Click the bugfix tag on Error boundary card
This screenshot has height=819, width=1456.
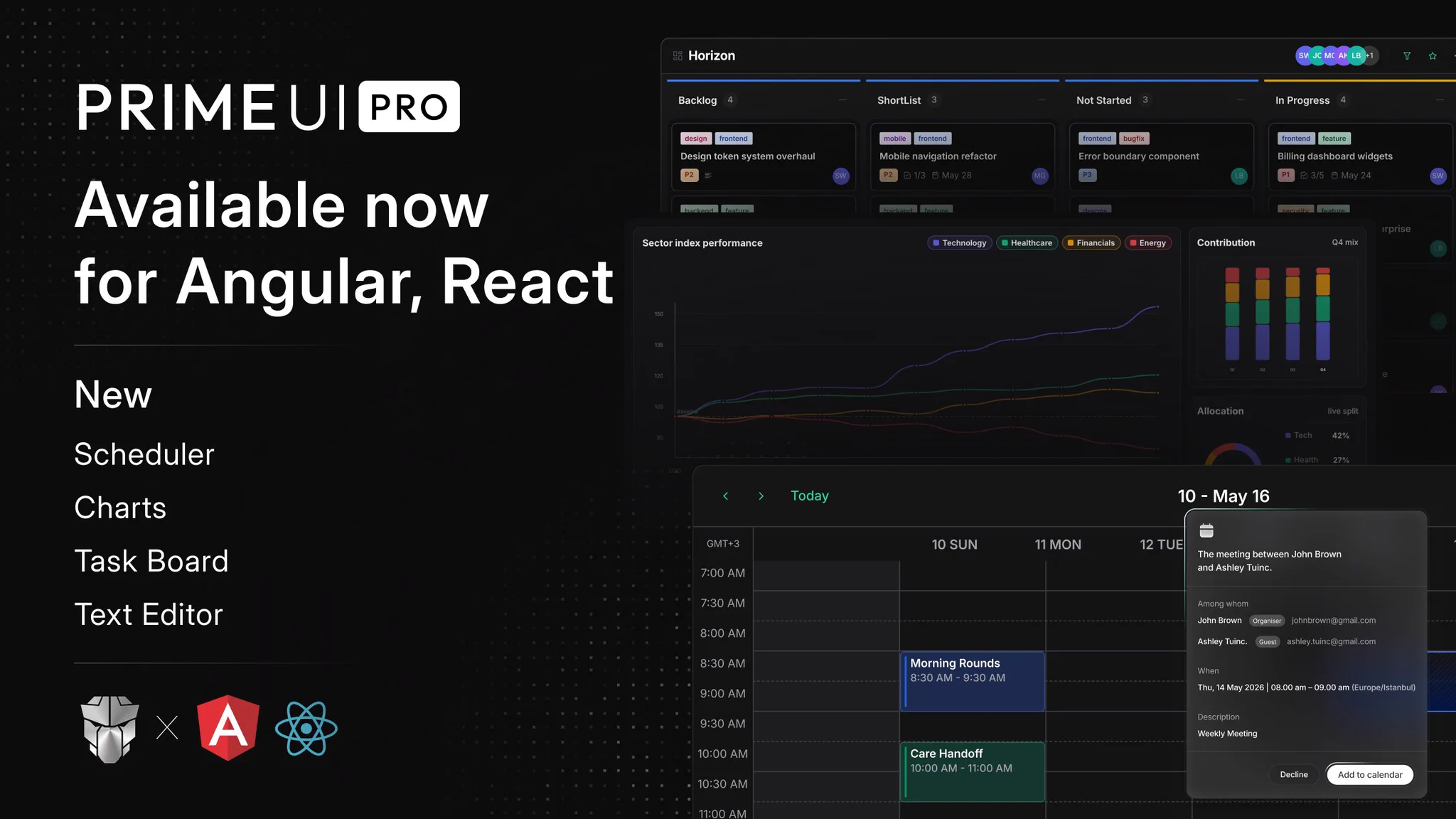tap(1134, 139)
